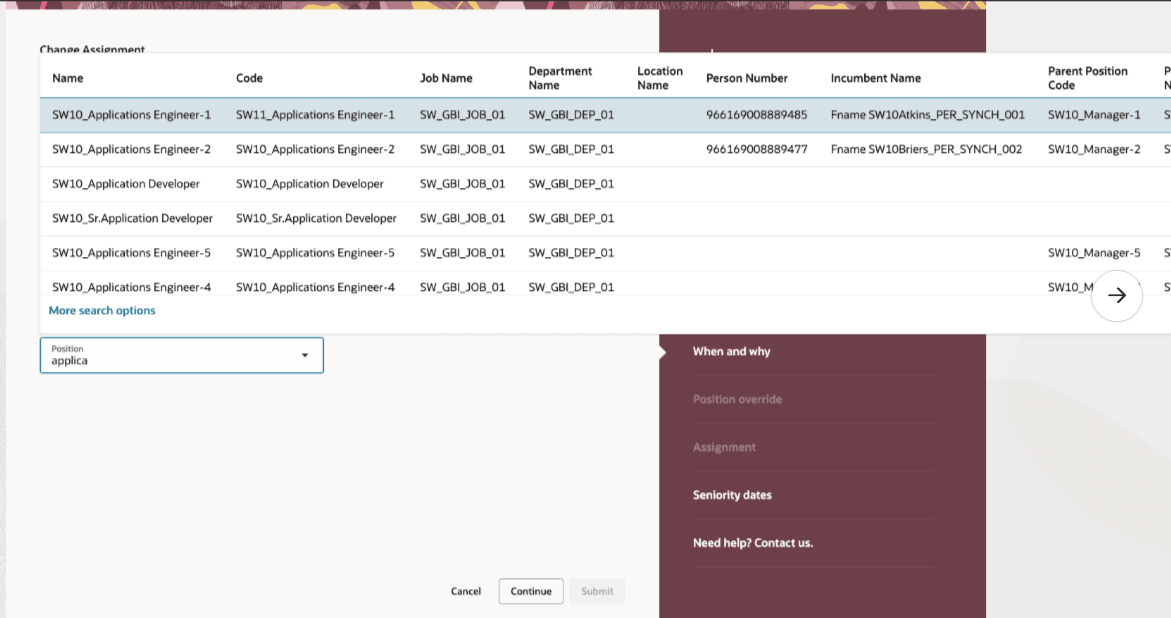Click SW_GBI_DEP_01 in Engineer-5 row
The image size is (1171, 618).
point(571,252)
